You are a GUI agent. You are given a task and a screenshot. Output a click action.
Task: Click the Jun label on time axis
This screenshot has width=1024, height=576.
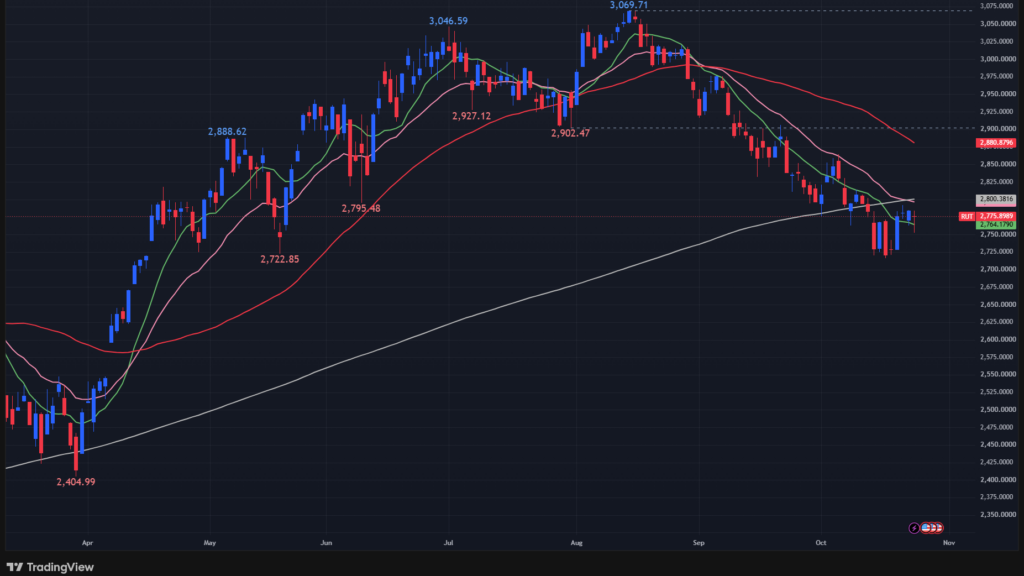tap(327, 543)
